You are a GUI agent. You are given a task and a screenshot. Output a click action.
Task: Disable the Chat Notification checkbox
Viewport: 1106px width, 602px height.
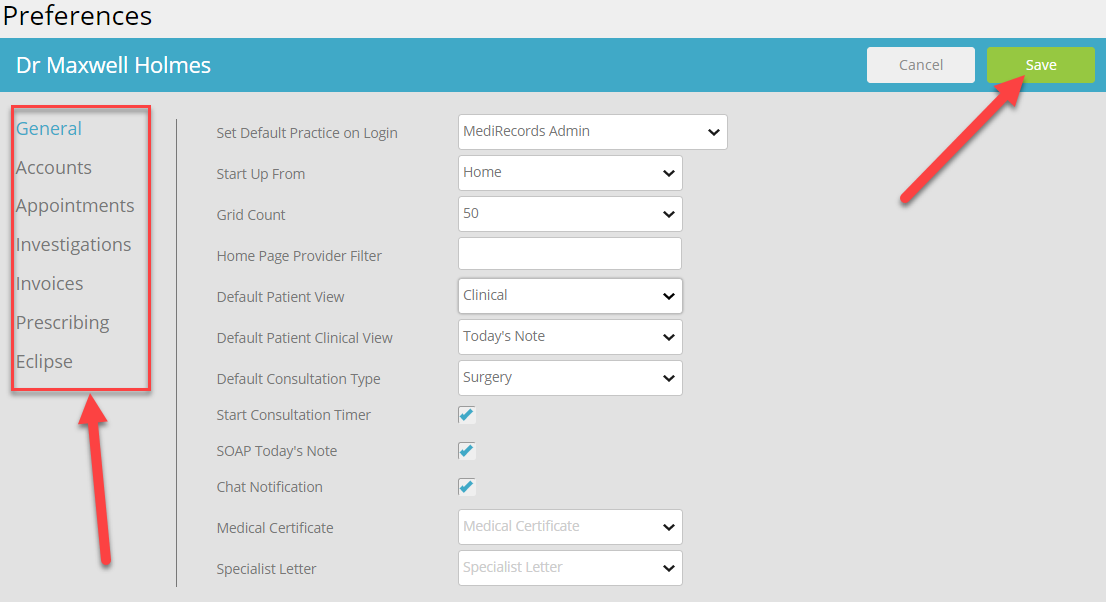coord(466,487)
